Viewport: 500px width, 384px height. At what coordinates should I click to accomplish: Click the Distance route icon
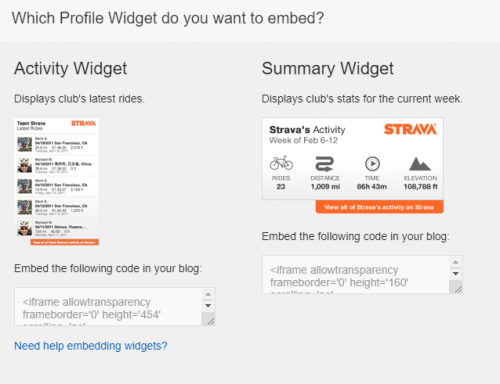click(x=325, y=164)
